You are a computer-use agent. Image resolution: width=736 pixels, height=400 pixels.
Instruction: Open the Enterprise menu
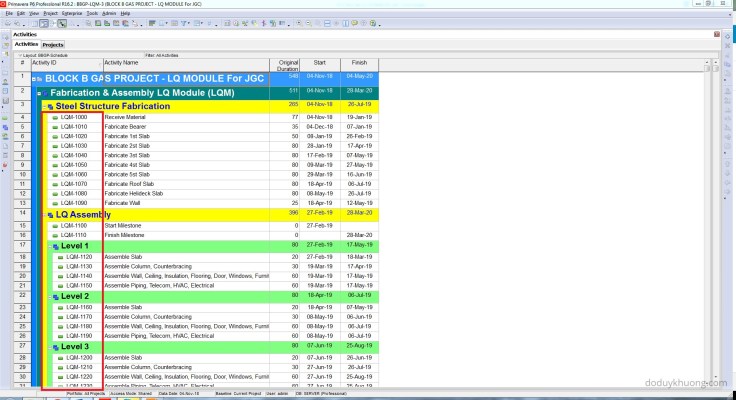pos(72,13)
